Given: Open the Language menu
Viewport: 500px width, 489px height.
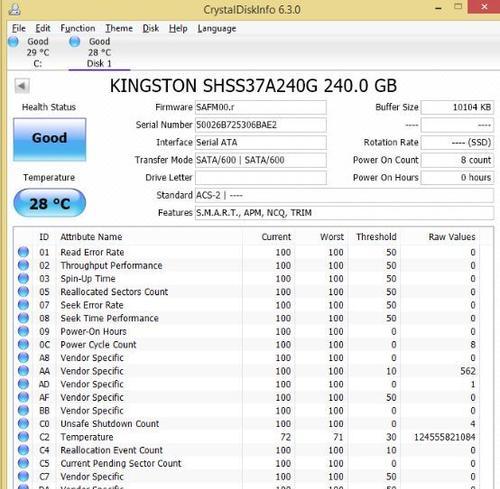Looking at the screenshot, I should (217, 29).
